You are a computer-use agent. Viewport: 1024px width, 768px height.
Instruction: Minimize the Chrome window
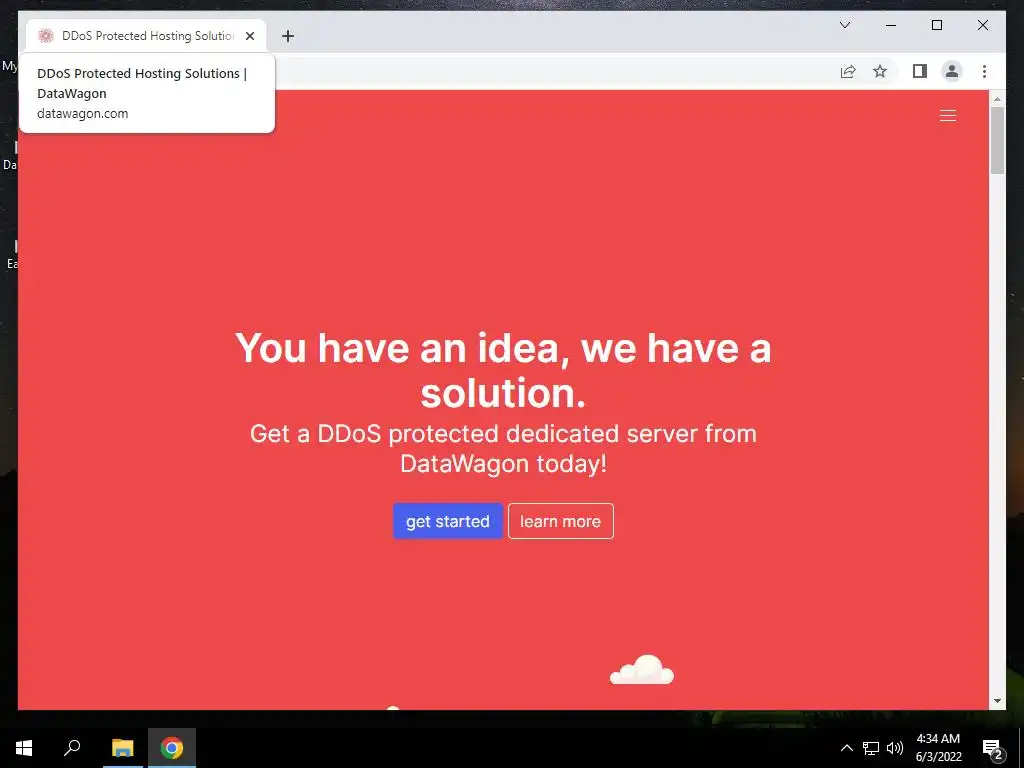pyautogui.click(x=891, y=25)
